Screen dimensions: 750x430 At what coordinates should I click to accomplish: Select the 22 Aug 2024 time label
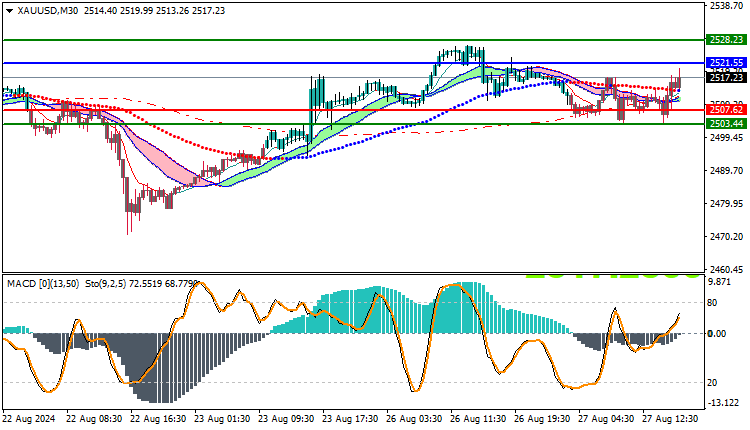29,419
